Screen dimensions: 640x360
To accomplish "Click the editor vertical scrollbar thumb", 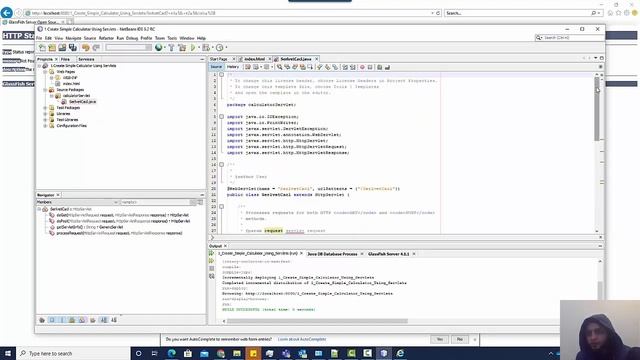I will pos(597,109).
